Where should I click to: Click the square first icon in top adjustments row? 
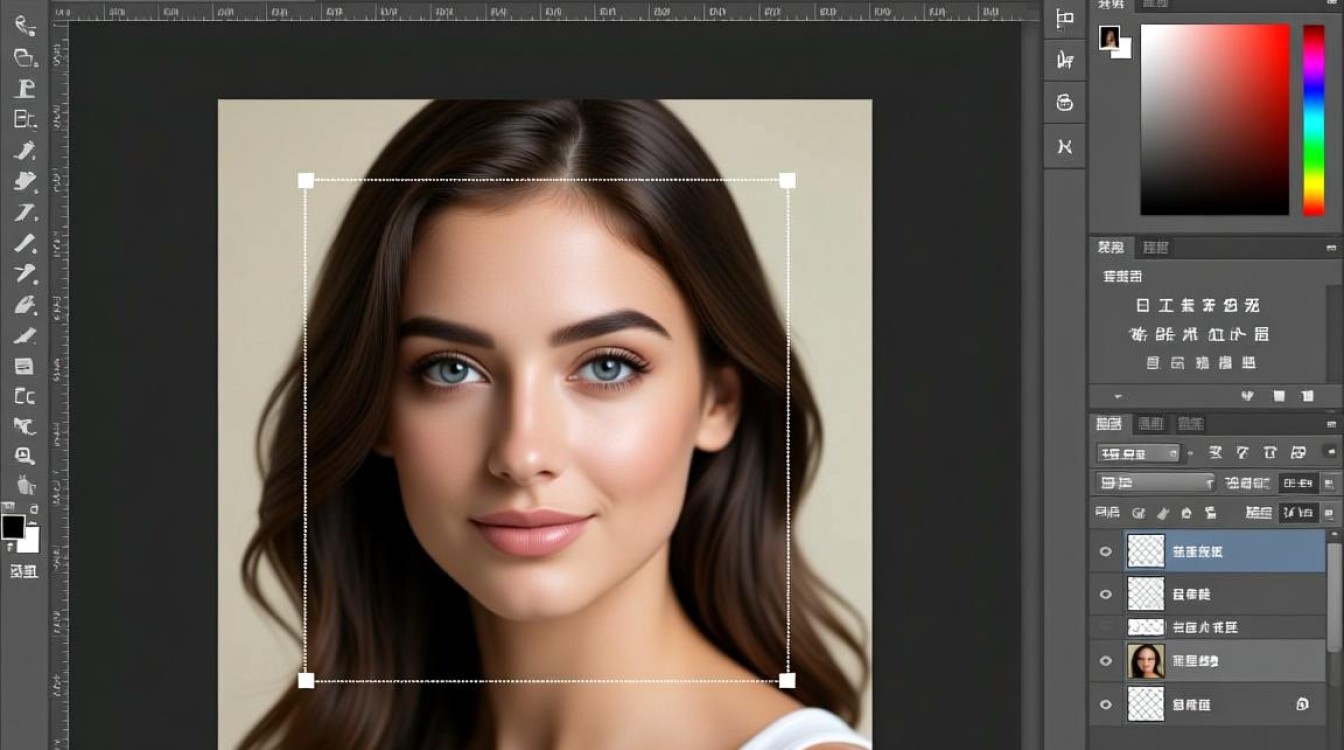pyautogui.click(x=1143, y=305)
